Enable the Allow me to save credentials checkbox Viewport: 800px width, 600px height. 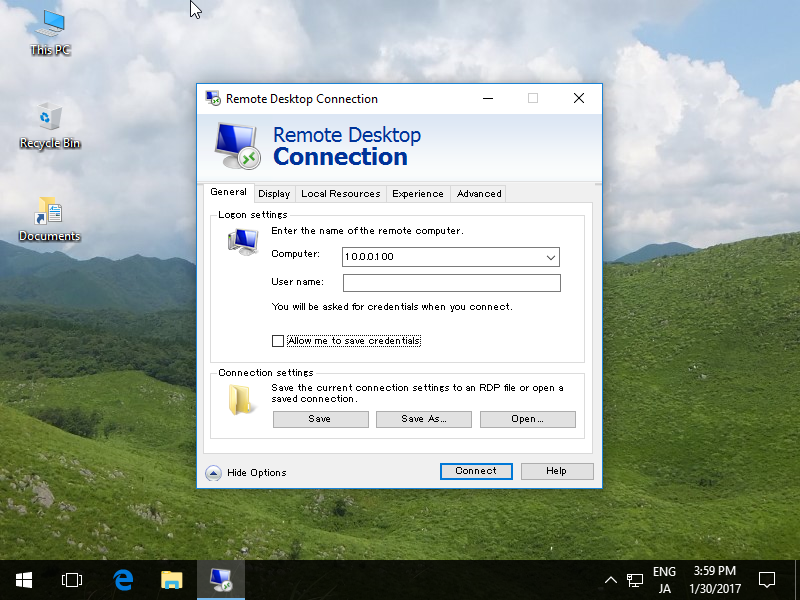pos(277,341)
